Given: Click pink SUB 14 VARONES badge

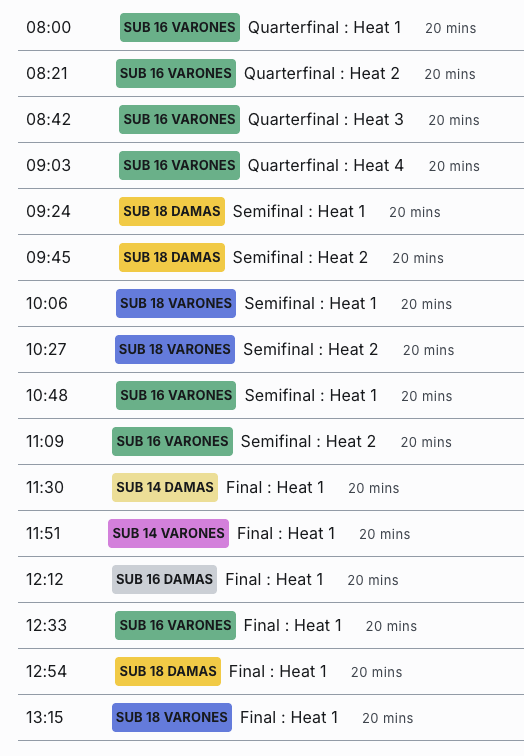Looking at the screenshot, I should (168, 533).
